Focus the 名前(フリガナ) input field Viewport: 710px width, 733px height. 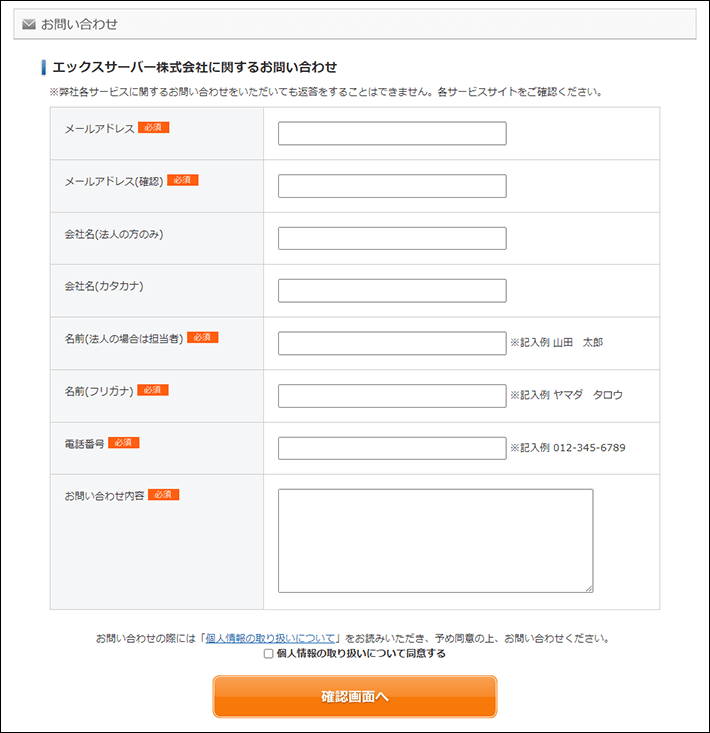coord(392,396)
